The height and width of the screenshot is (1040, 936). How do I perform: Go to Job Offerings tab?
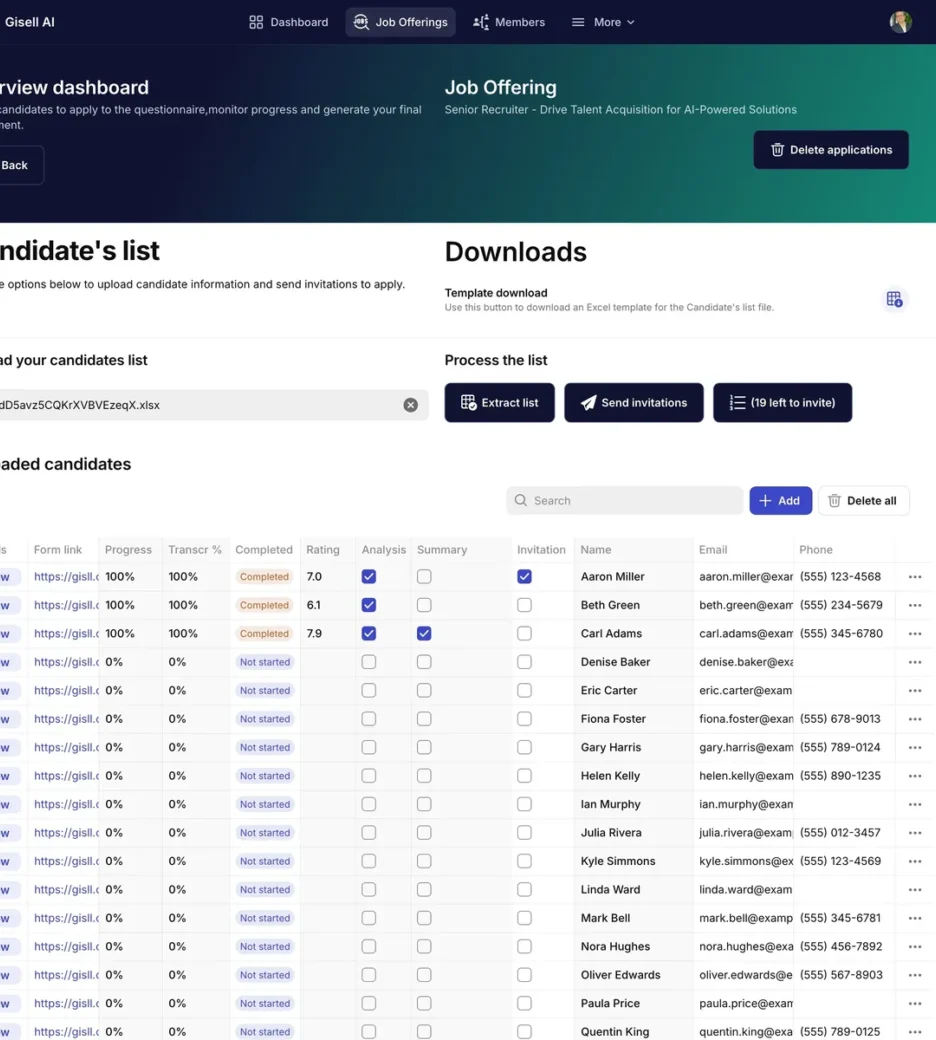click(400, 22)
